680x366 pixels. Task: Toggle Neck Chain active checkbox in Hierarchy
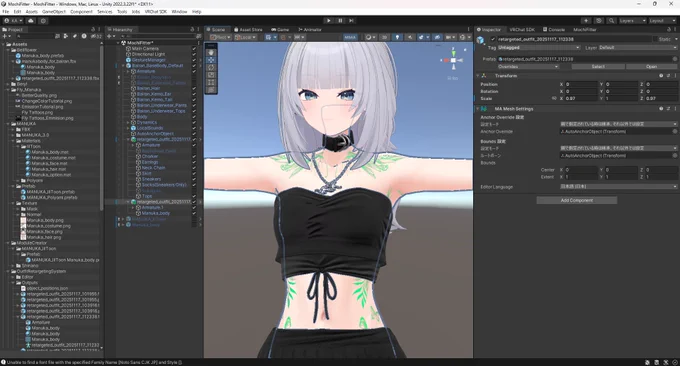pos(194,168)
